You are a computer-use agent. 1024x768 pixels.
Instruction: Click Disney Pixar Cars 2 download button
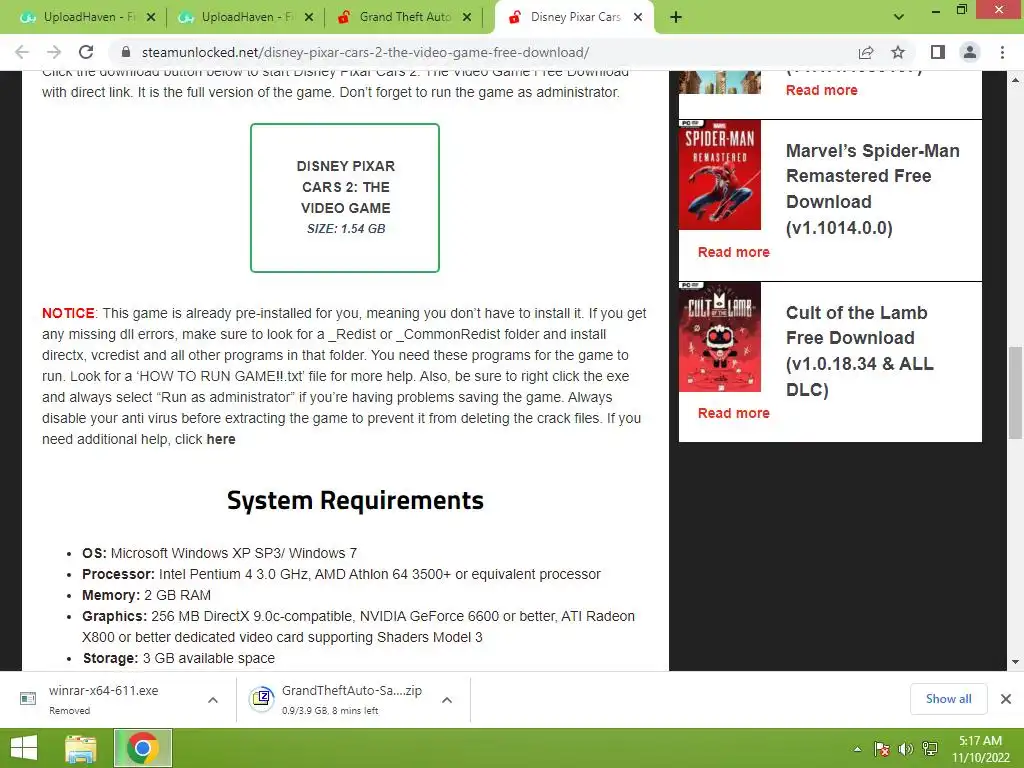click(x=345, y=197)
